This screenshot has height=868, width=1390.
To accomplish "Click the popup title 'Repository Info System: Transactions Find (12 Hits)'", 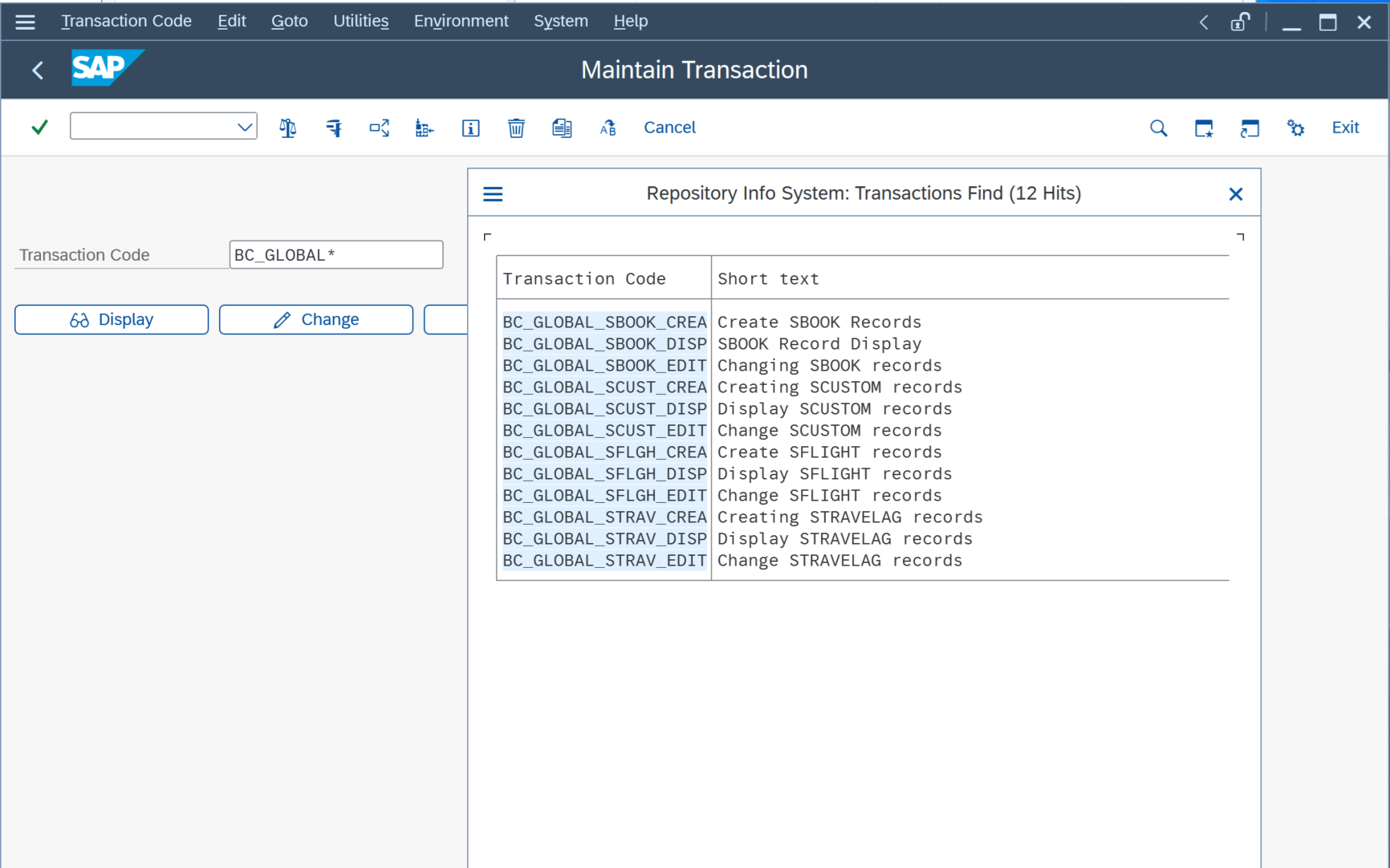I will pyautogui.click(x=864, y=193).
